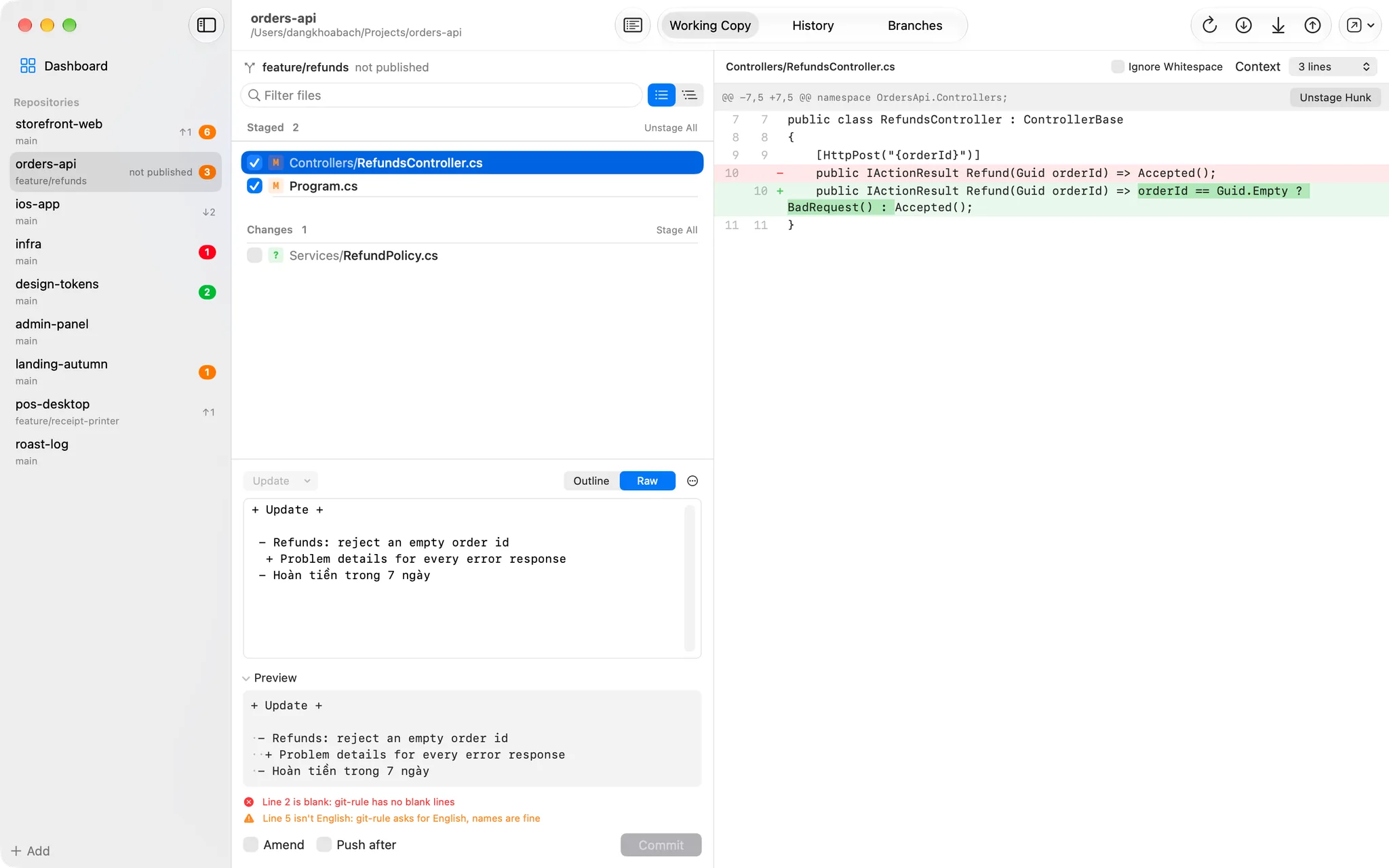Click the feature/refunds branch icon
This screenshot has width=1389, height=868.
(250, 67)
